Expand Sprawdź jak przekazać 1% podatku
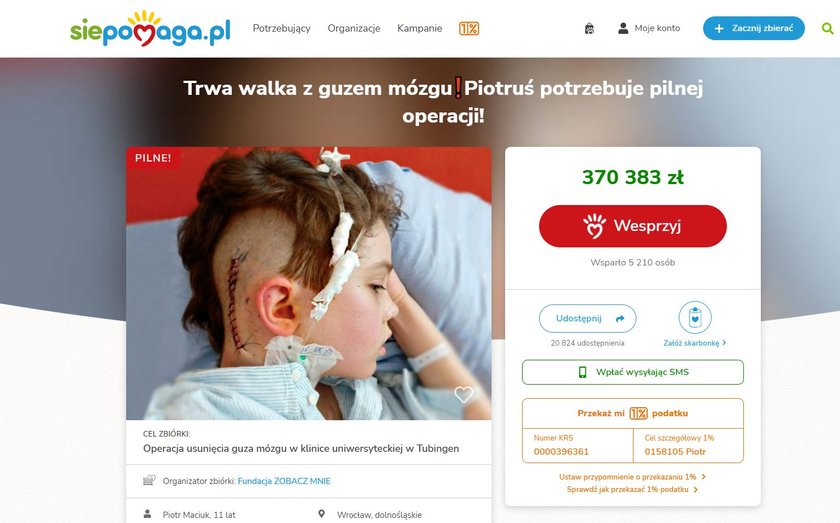Image resolution: width=840 pixels, height=523 pixels. pyautogui.click(x=633, y=489)
